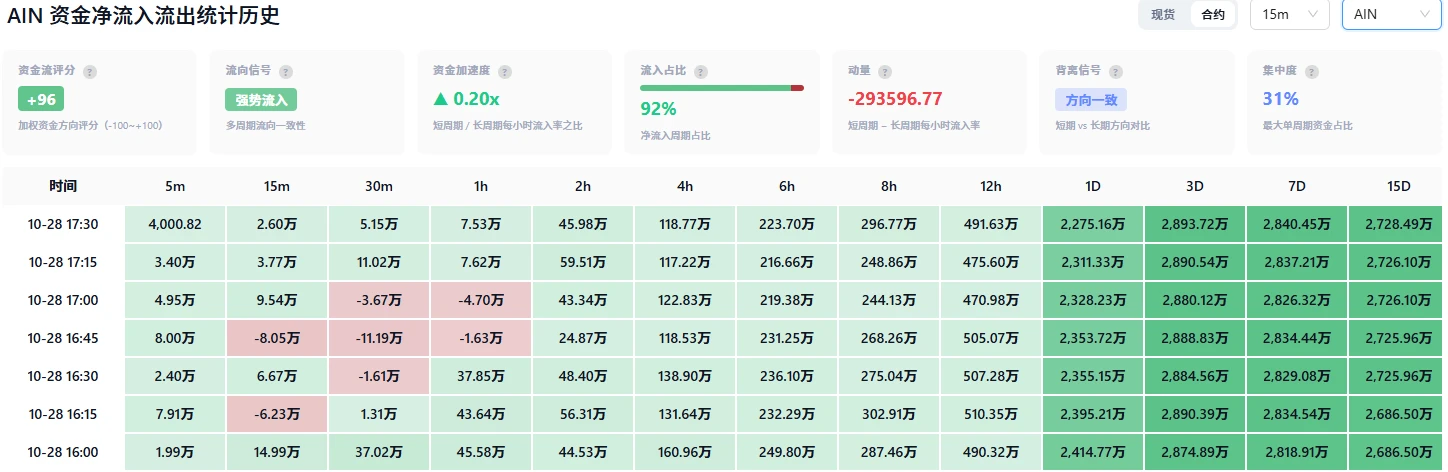This screenshot has width=1448, height=472.
Task: Click the 223.70万 cell in 6h column
Action: [787, 224]
